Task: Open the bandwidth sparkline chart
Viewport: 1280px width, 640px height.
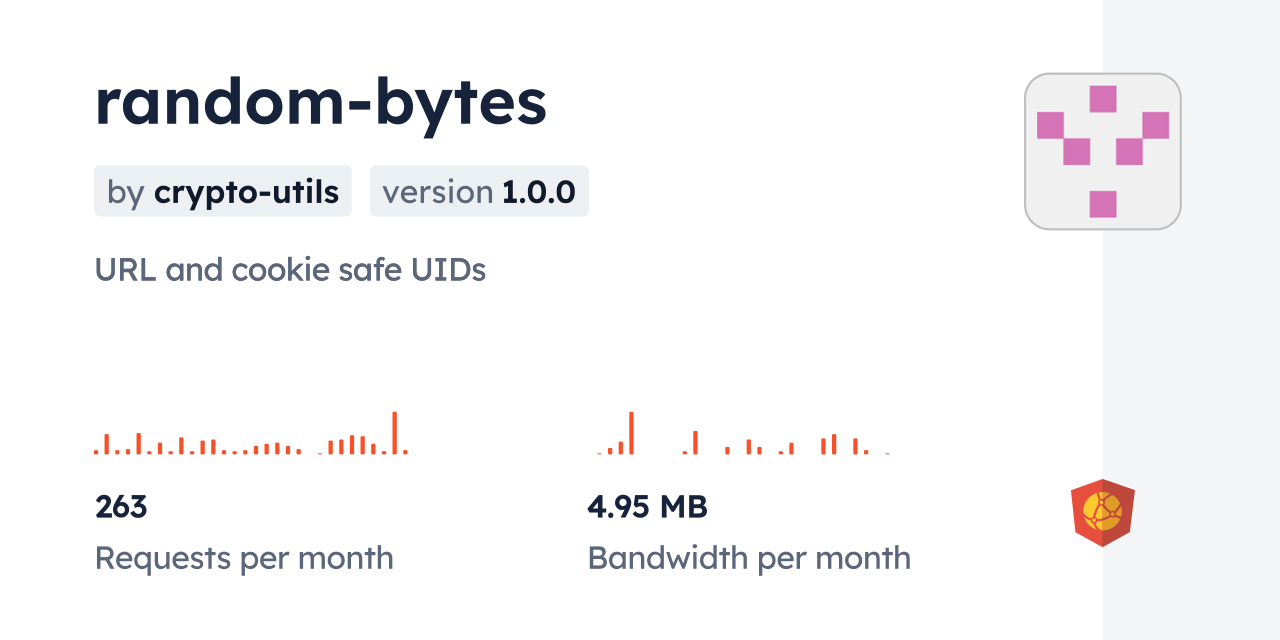Action: [743, 435]
